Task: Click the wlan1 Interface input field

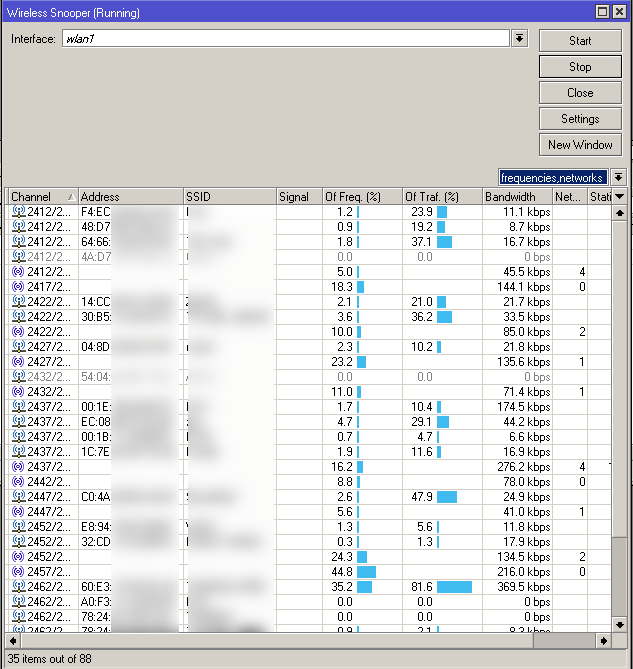Action: click(285, 38)
